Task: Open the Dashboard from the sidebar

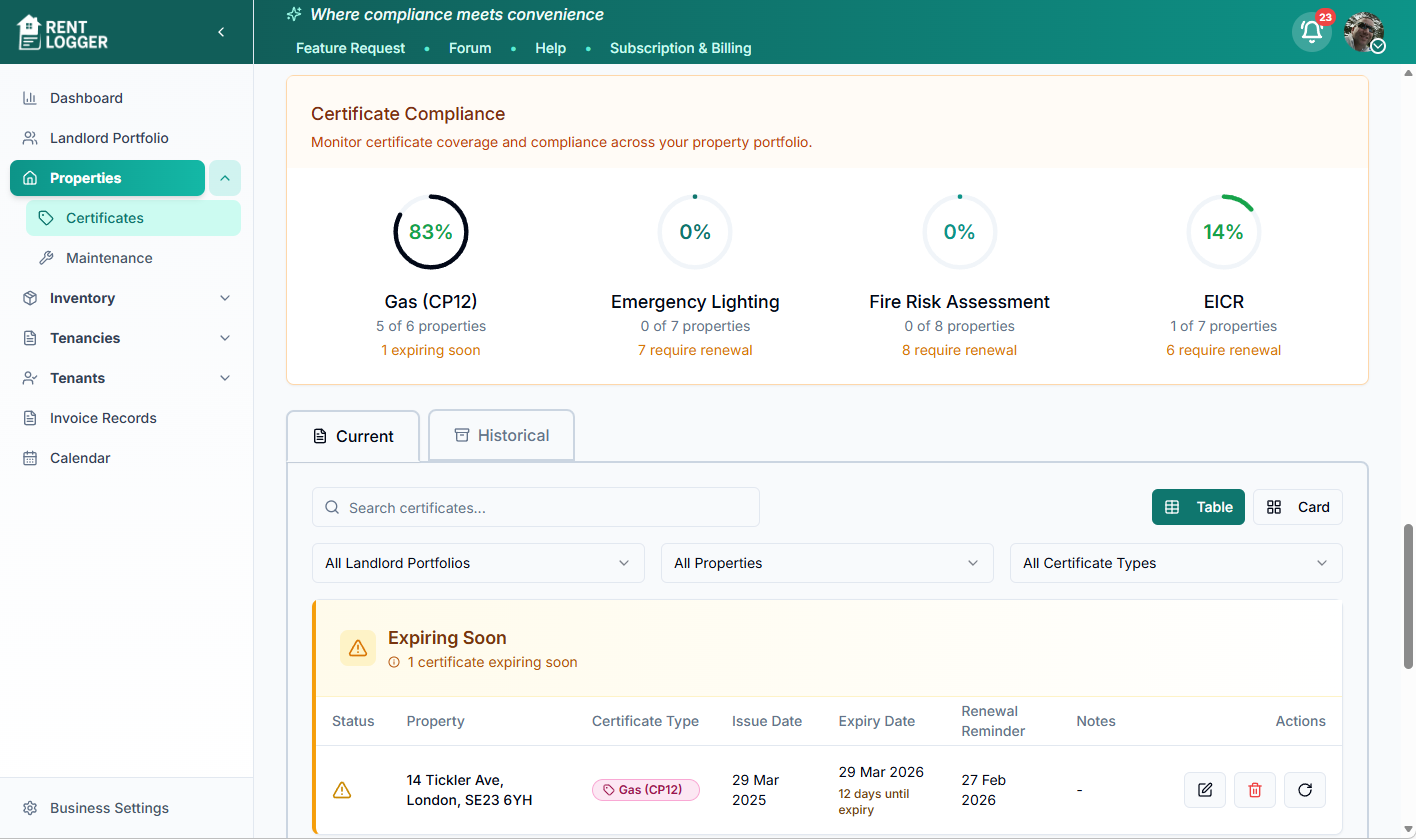Action: click(85, 97)
